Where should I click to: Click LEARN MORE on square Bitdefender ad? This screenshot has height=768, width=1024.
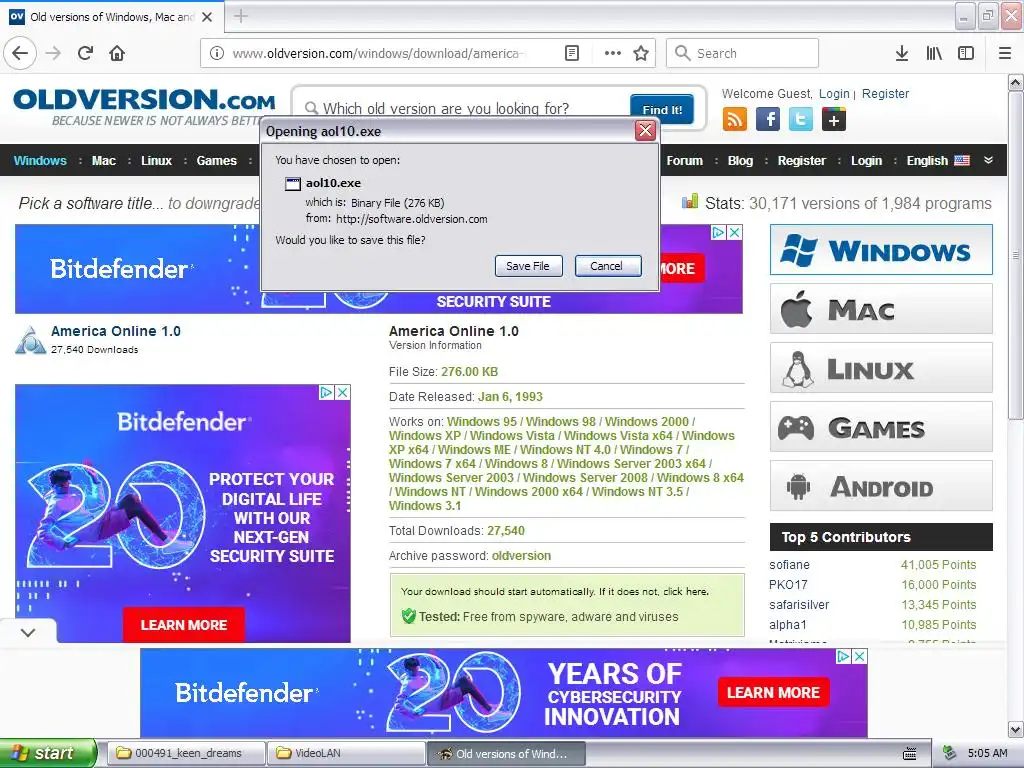[x=184, y=625]
